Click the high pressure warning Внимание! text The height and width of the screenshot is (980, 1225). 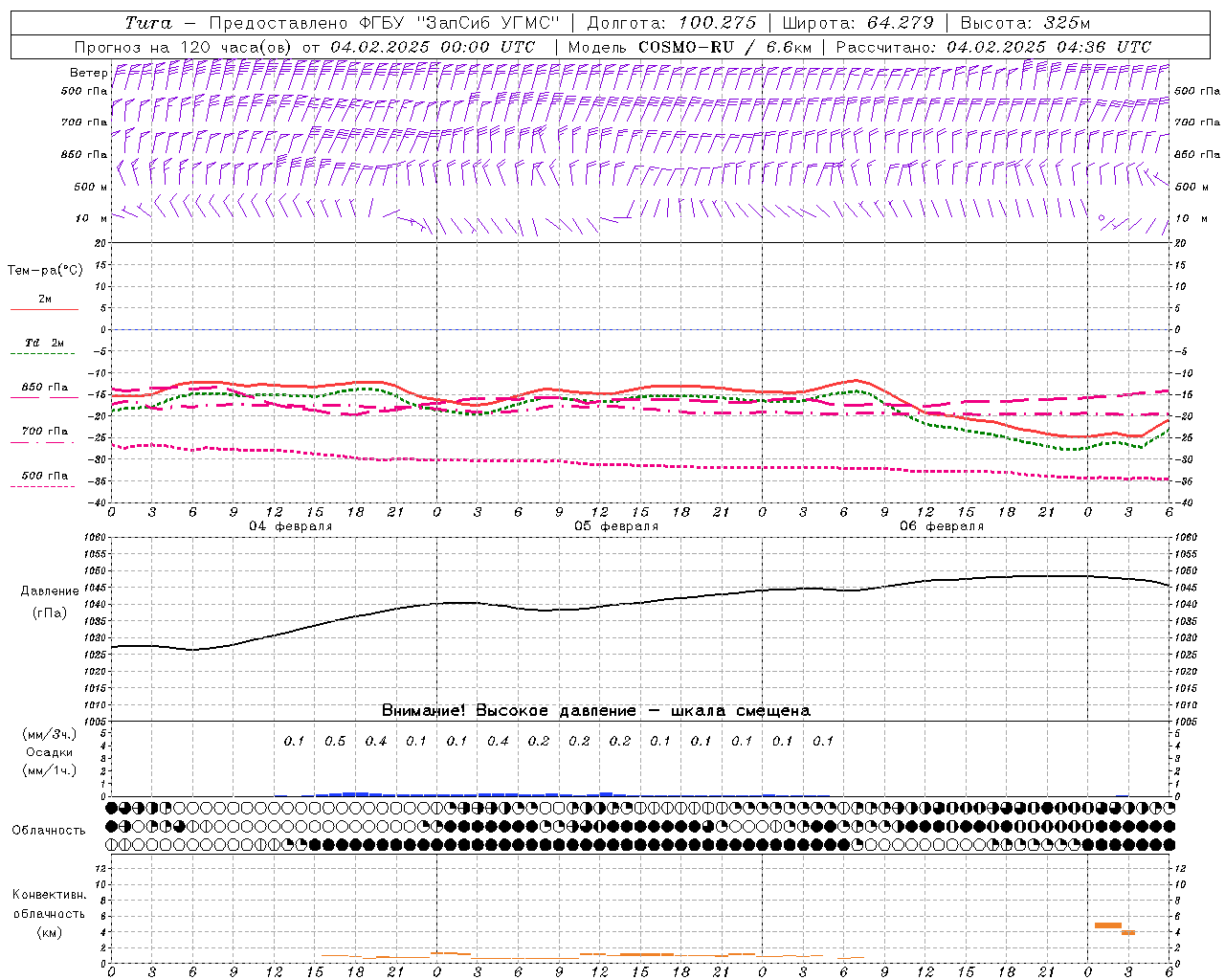[596, 711]
